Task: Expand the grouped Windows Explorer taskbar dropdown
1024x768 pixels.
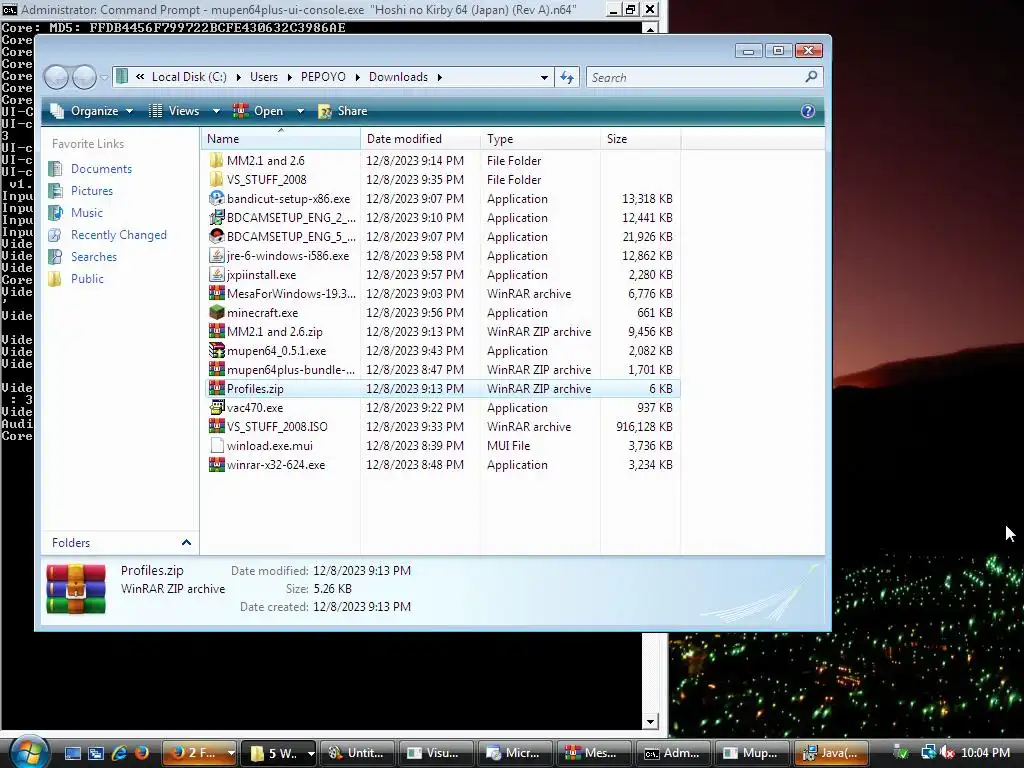Action: click(x=311, y=753)
